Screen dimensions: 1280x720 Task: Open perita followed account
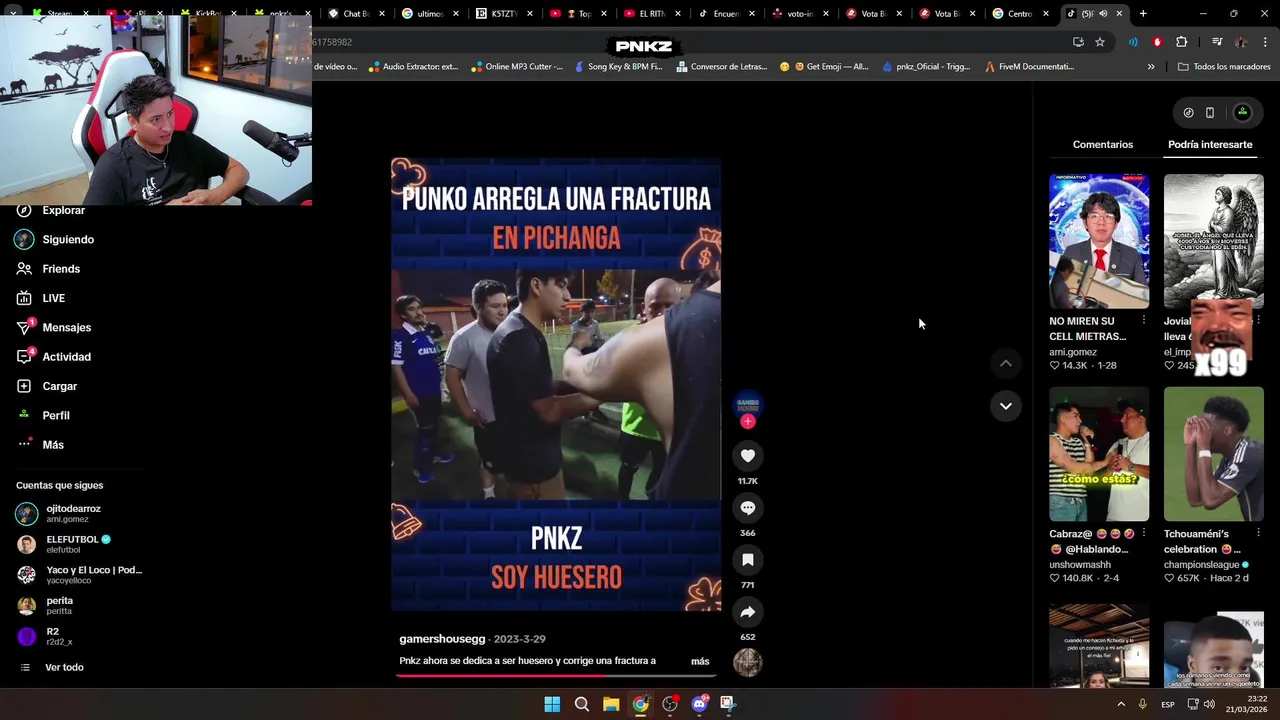click(46, 606)
